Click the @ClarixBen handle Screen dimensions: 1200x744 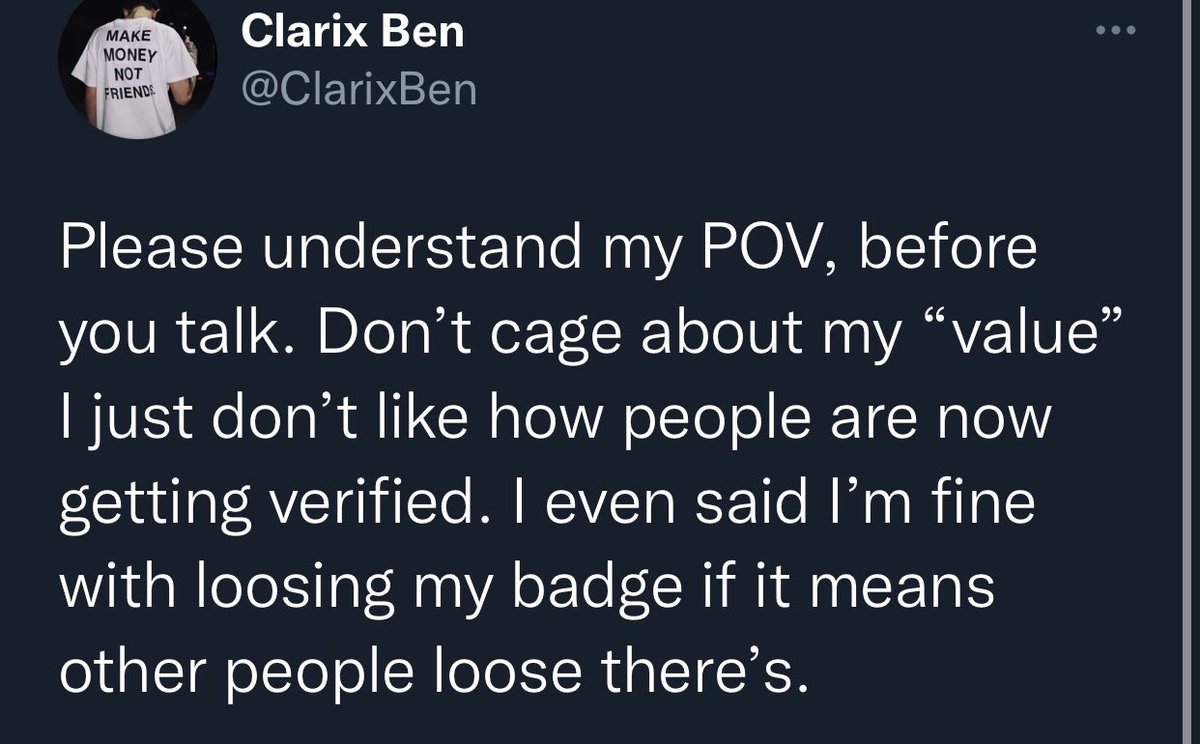359,89
